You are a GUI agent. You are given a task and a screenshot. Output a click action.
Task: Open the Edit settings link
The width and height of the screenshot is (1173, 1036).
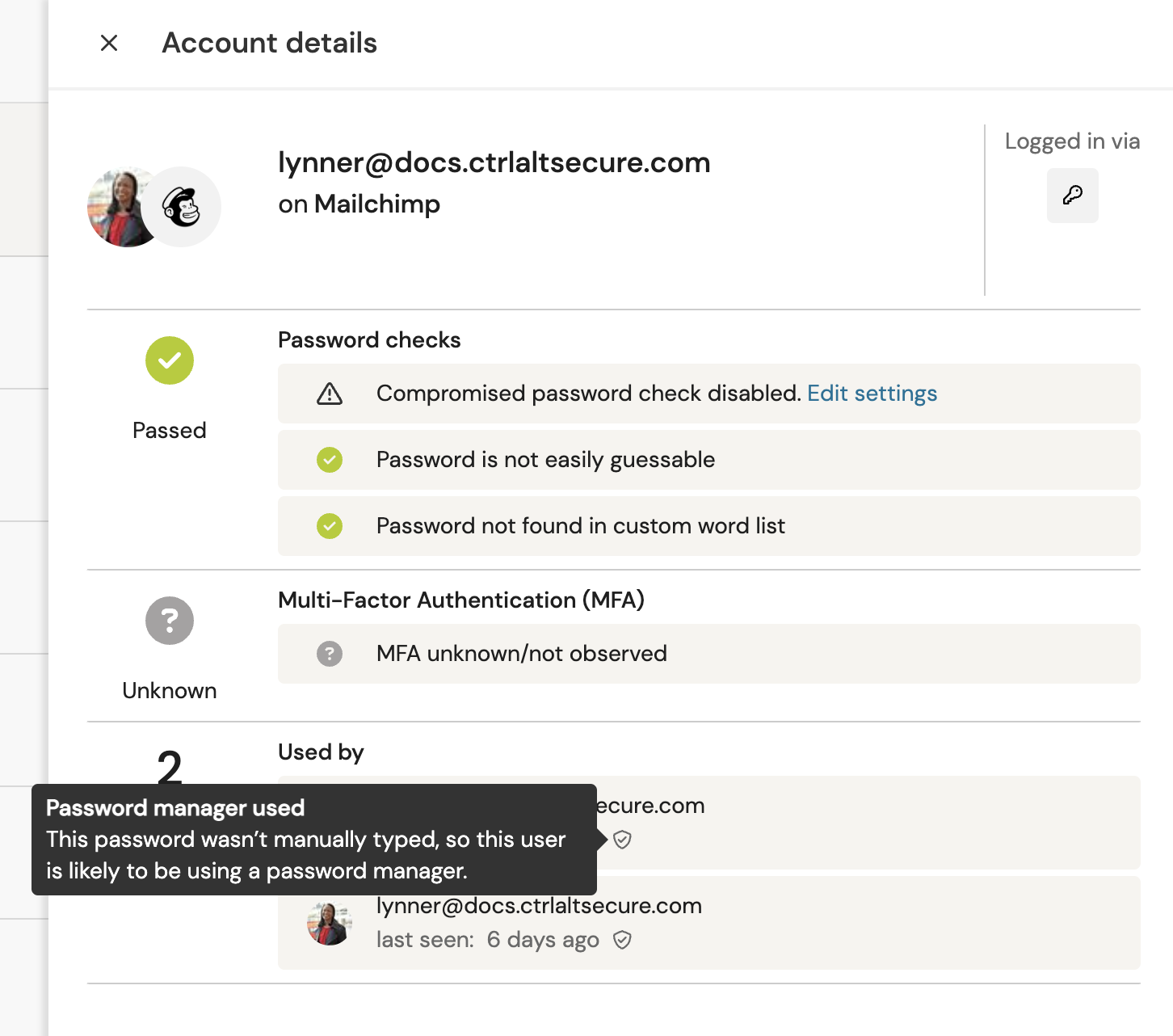pos(872,394)
